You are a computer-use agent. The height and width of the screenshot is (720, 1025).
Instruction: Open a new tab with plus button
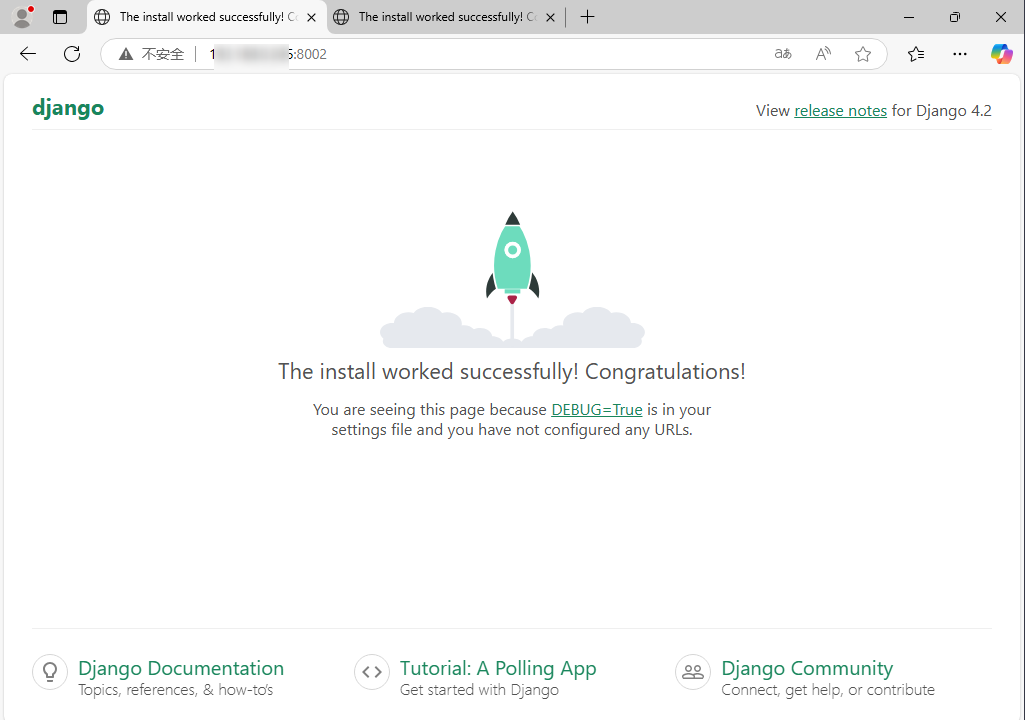point(587,17)
